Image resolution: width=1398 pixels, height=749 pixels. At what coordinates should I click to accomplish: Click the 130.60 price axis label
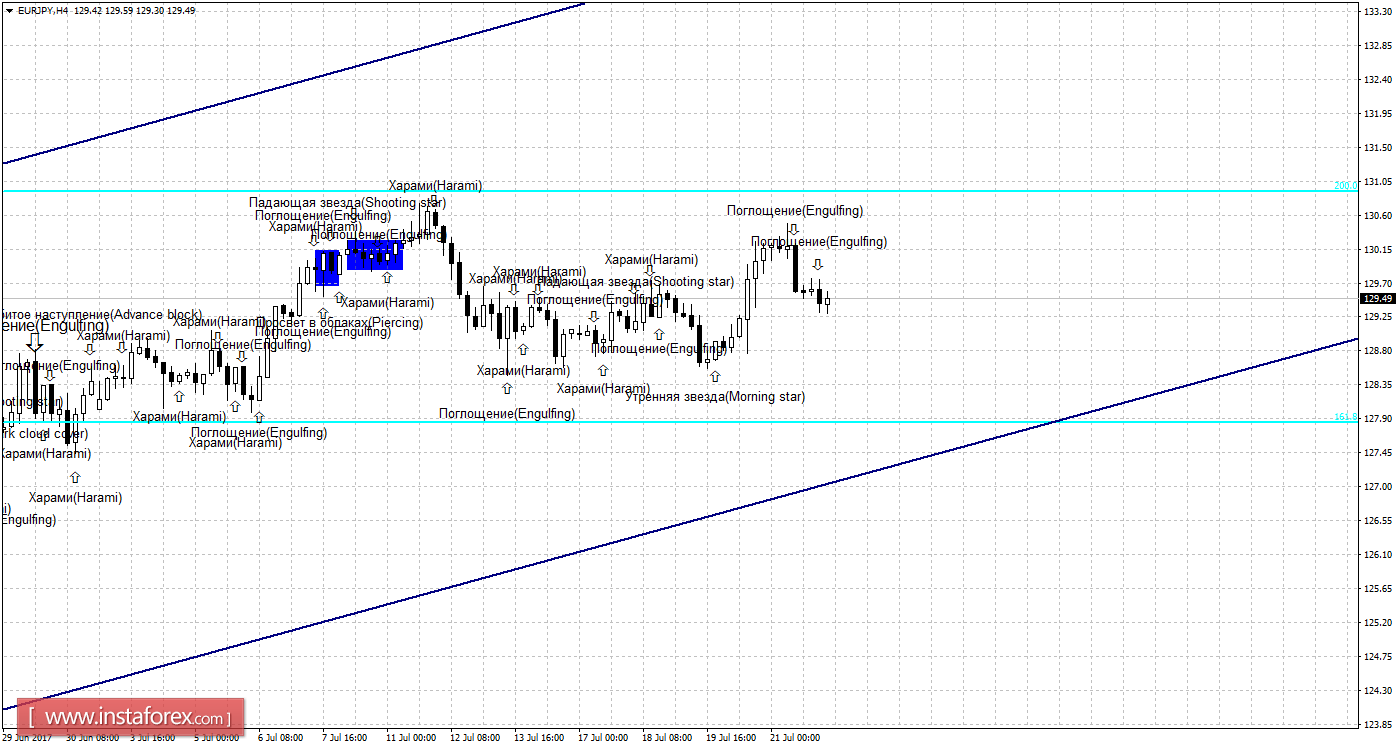click(x=1377, y=216)
